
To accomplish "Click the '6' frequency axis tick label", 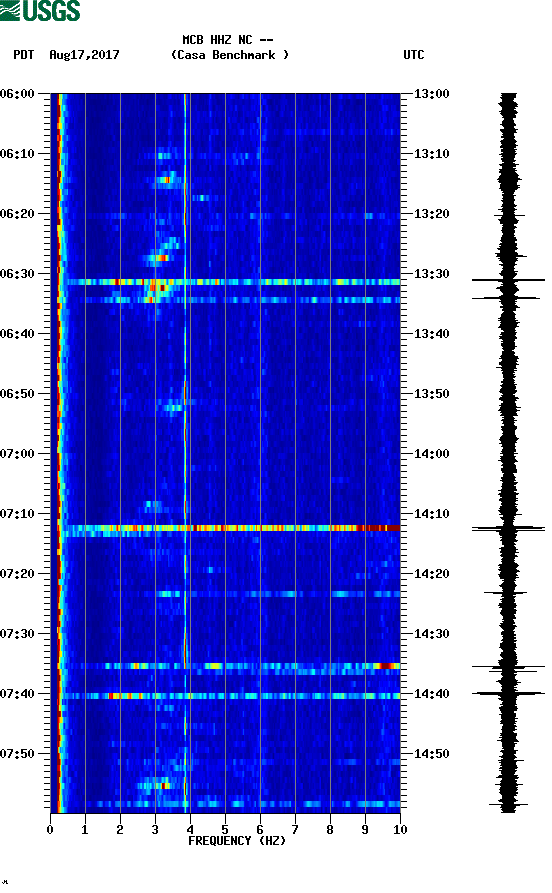I will tap(260, 830).
